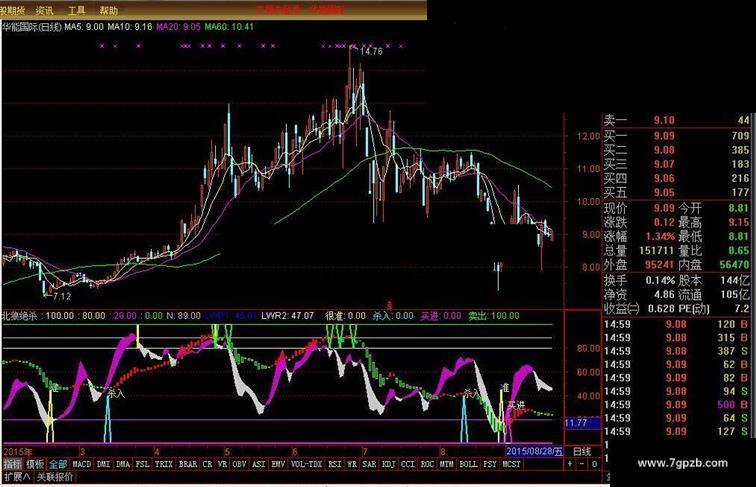
Task: Switch indicator to VR
Action: click(222, 464)
